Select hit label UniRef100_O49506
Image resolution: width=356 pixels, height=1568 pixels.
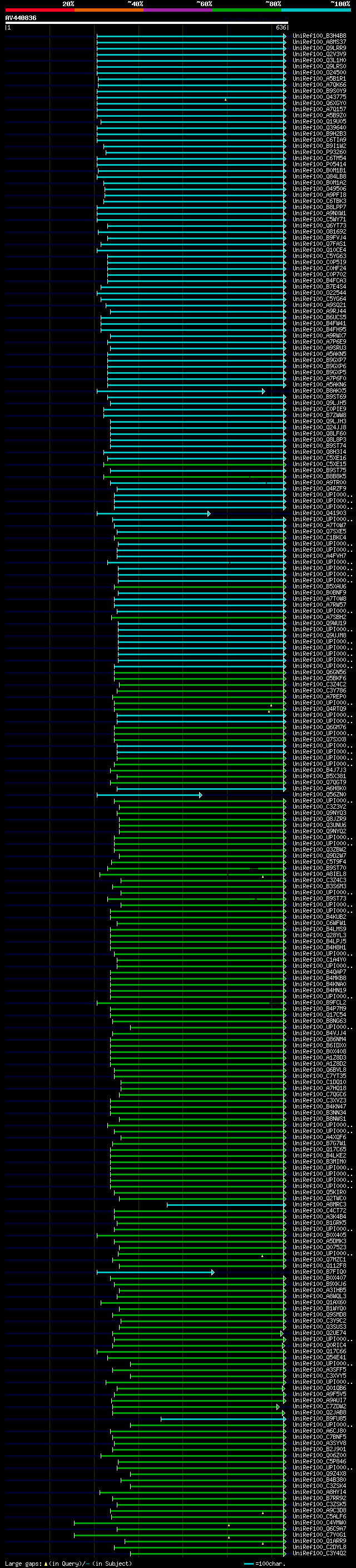point(319,189)
